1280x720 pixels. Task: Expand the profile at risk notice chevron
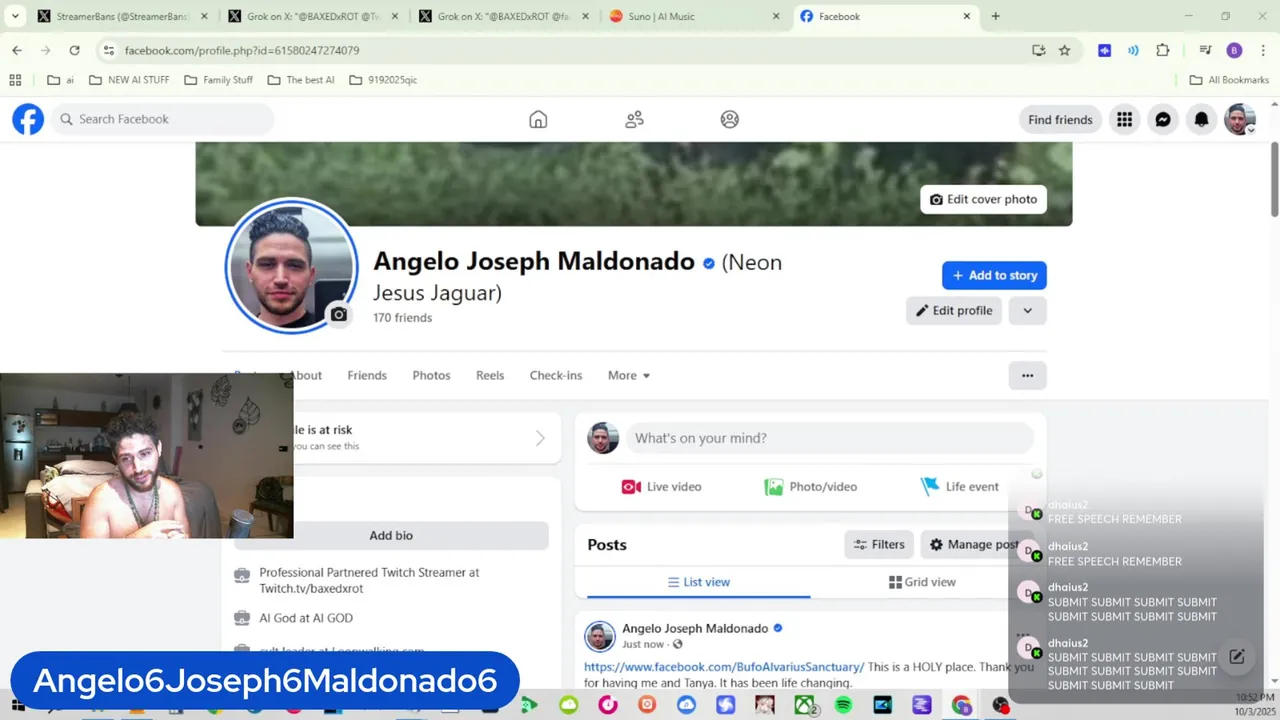pyautogui.click(x=540, y=438)
